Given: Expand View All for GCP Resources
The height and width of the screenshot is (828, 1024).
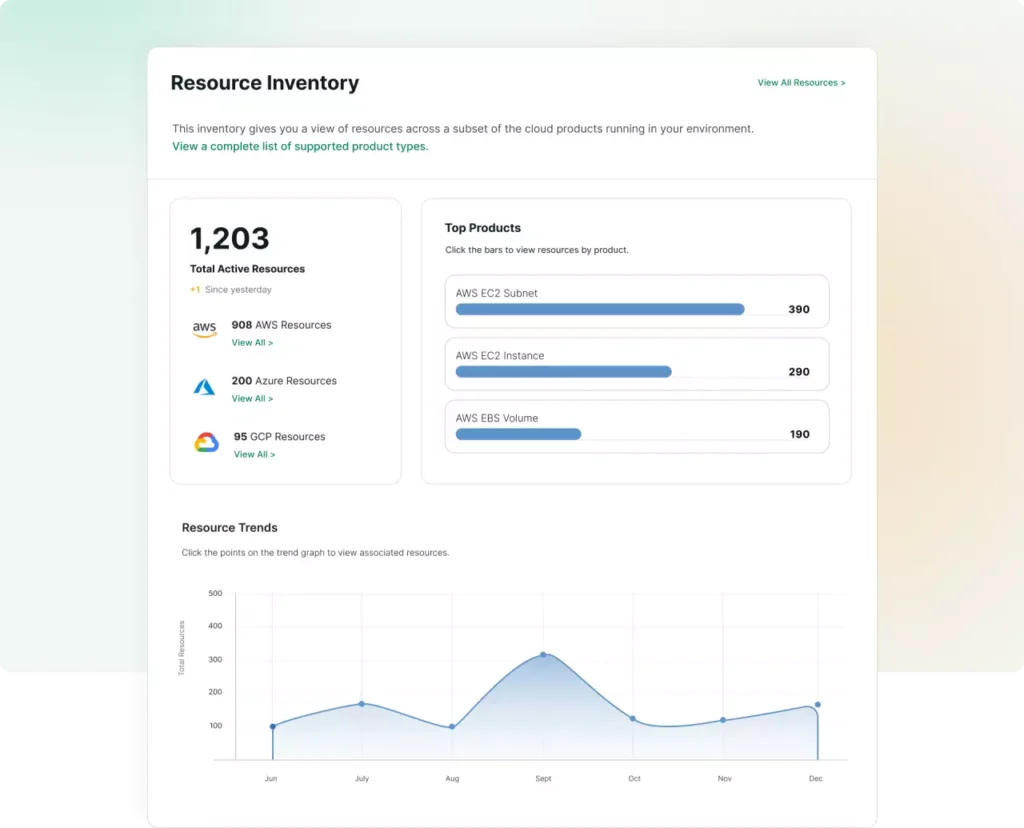Looking at the screenshot, I should [x=252, y=454].
